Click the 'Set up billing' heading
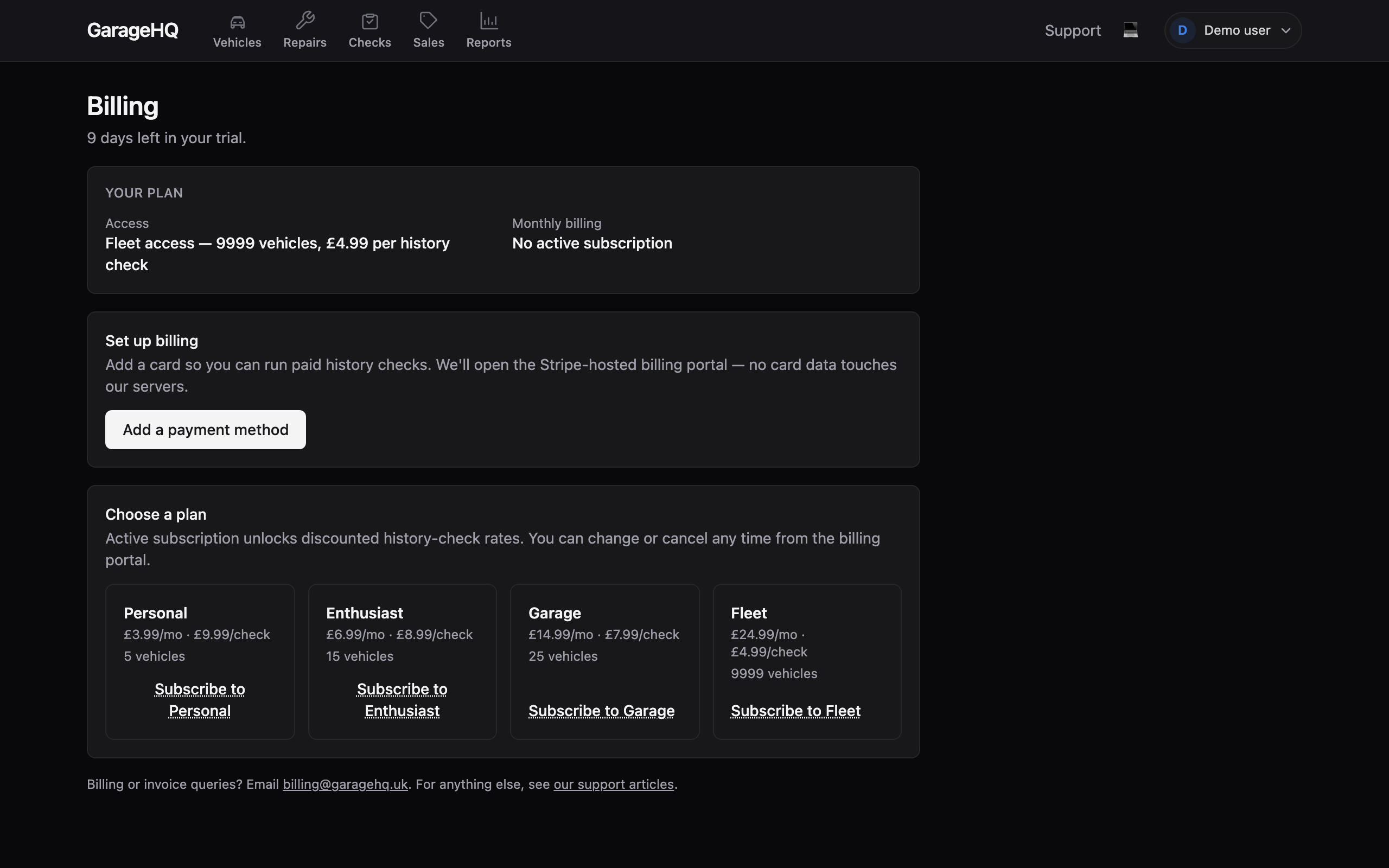Viewport: 1389px width, 868px height. [x=151, y=341]
